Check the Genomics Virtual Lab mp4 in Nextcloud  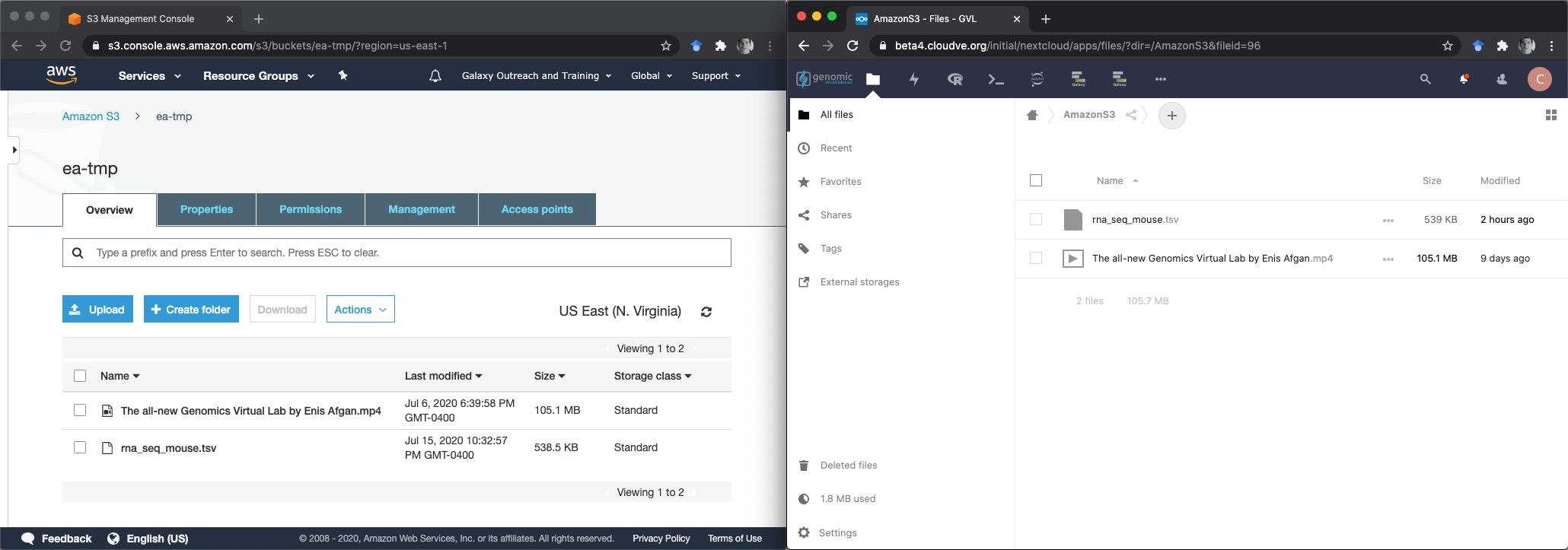point(1036,258)
